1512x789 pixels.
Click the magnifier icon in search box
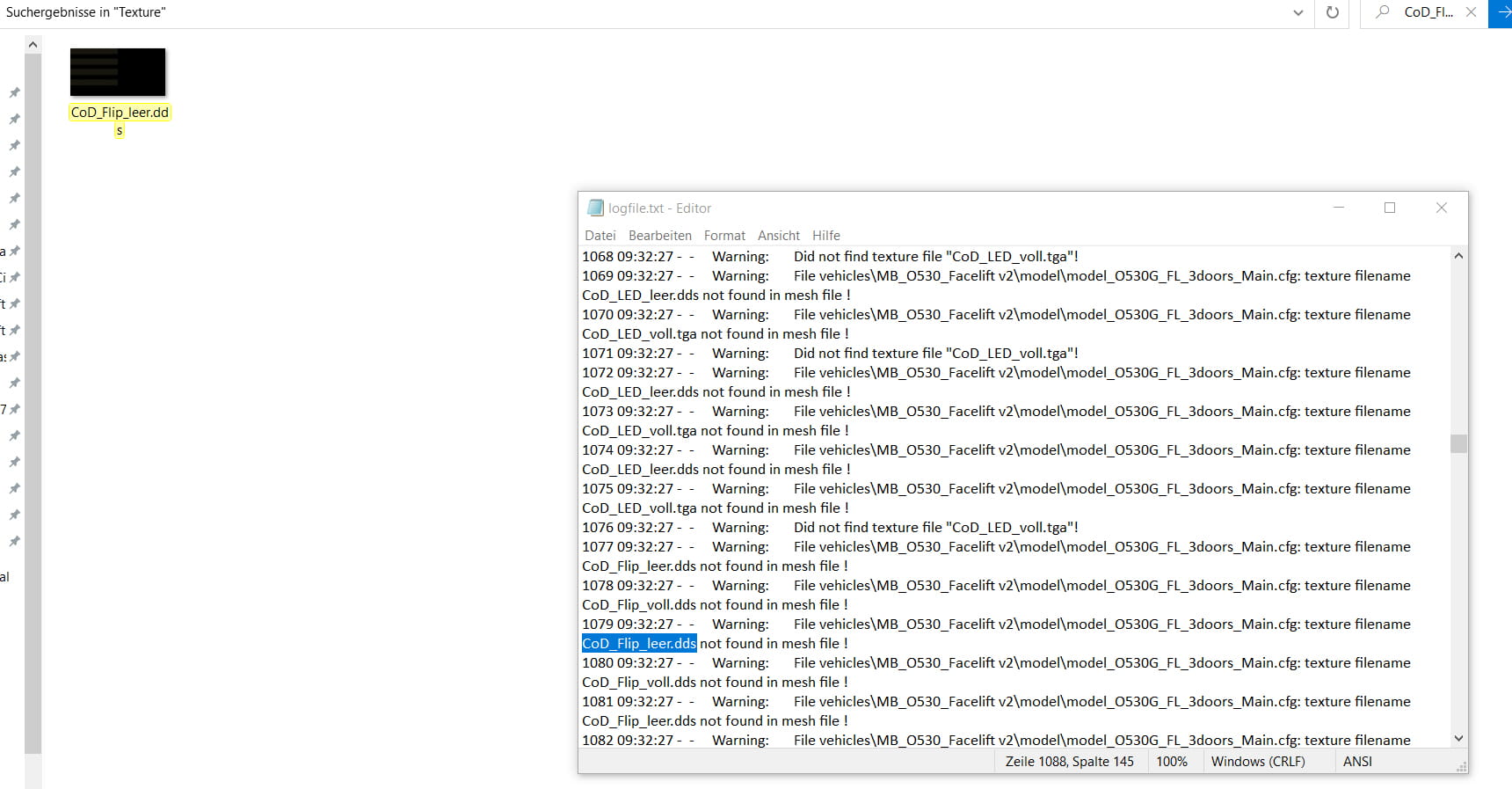(1383, 12)
